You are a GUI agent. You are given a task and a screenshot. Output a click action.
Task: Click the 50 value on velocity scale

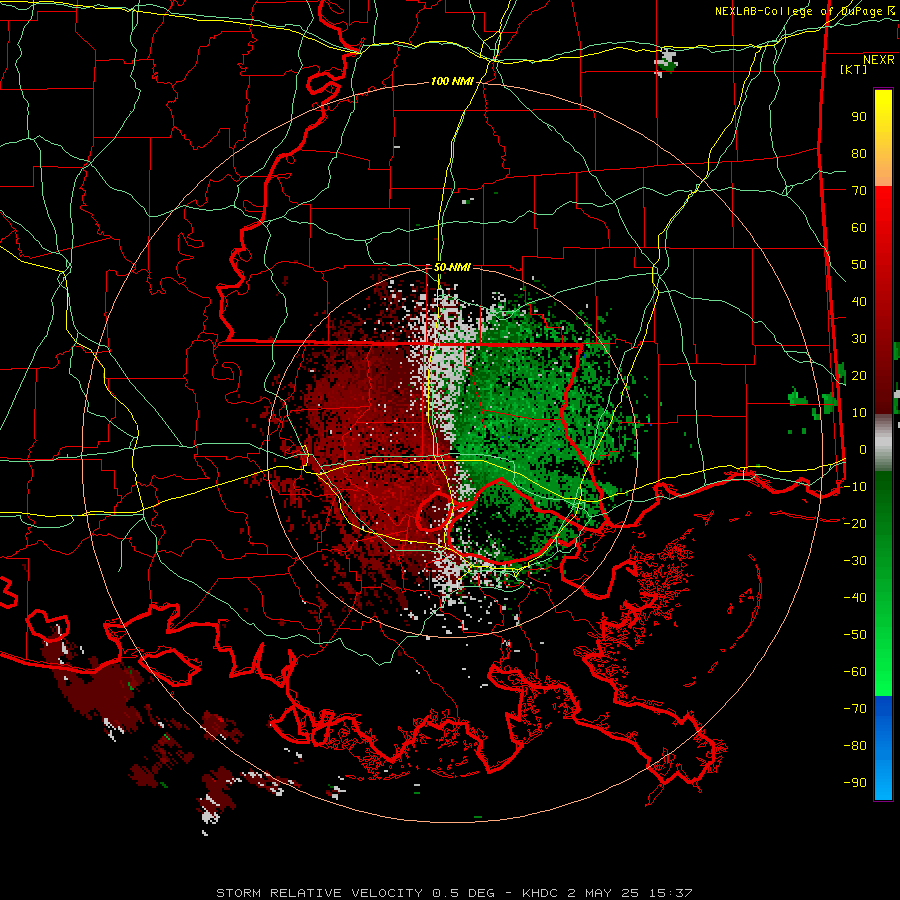coord(859,265)
